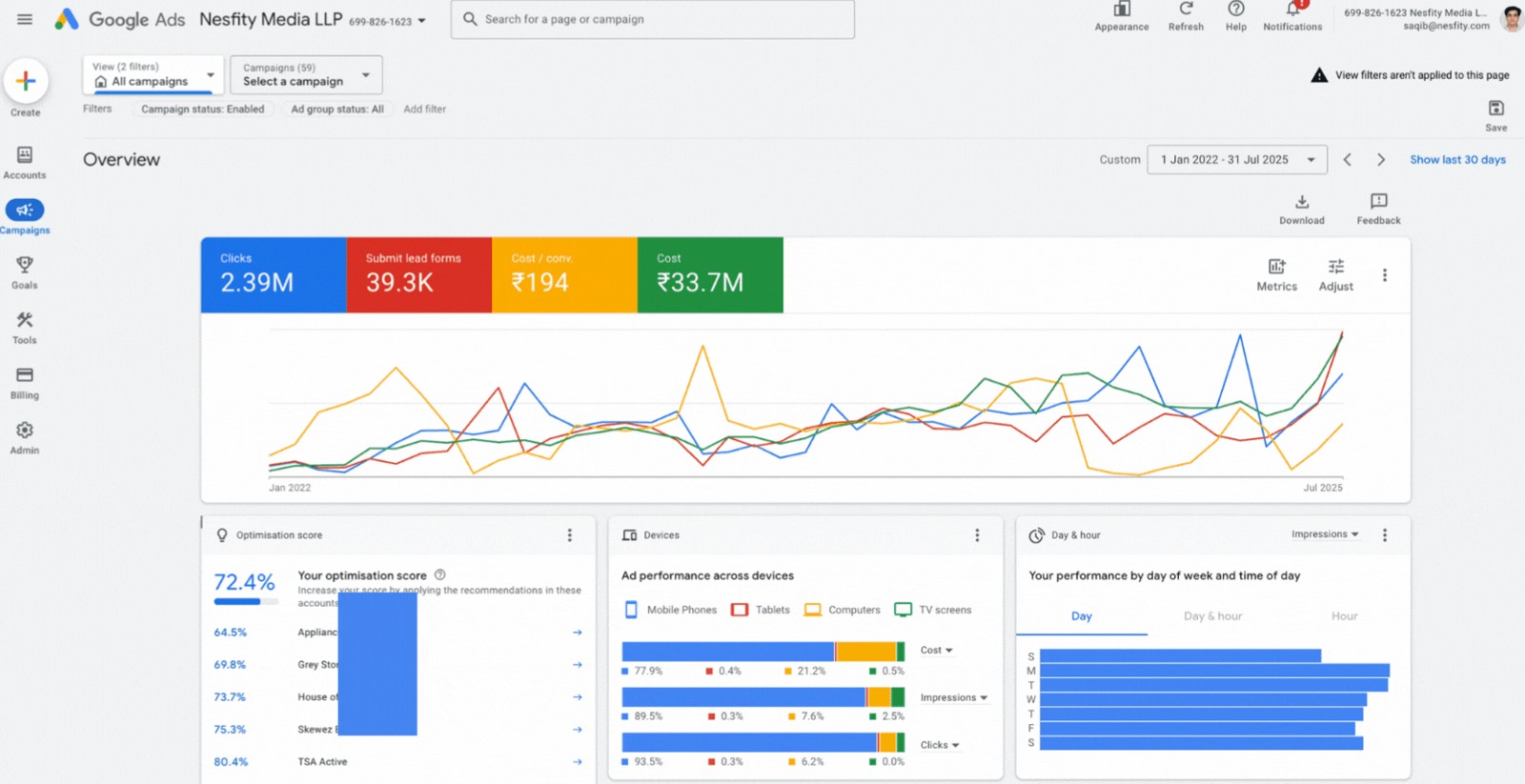This screenshot has height=784, width=1525.
Task: Go to Accounts in the sidebar
Action: tap(25, 162)
